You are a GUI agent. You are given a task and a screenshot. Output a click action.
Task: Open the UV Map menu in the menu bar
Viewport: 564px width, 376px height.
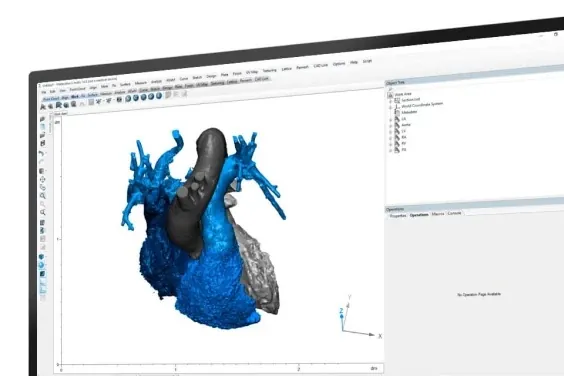(x=252, y=72)
